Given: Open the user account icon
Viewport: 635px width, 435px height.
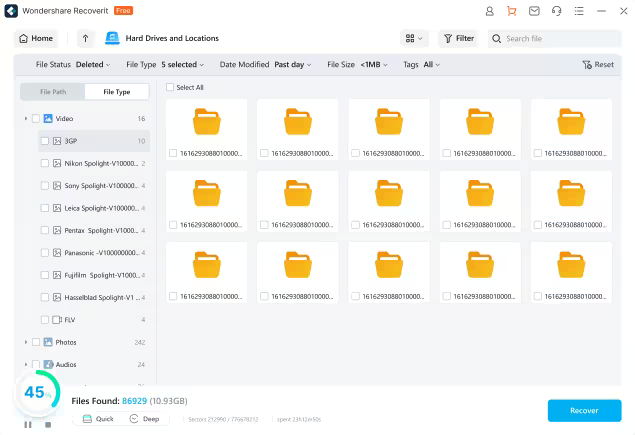Looking at the screenshot, I should [490, 11].
